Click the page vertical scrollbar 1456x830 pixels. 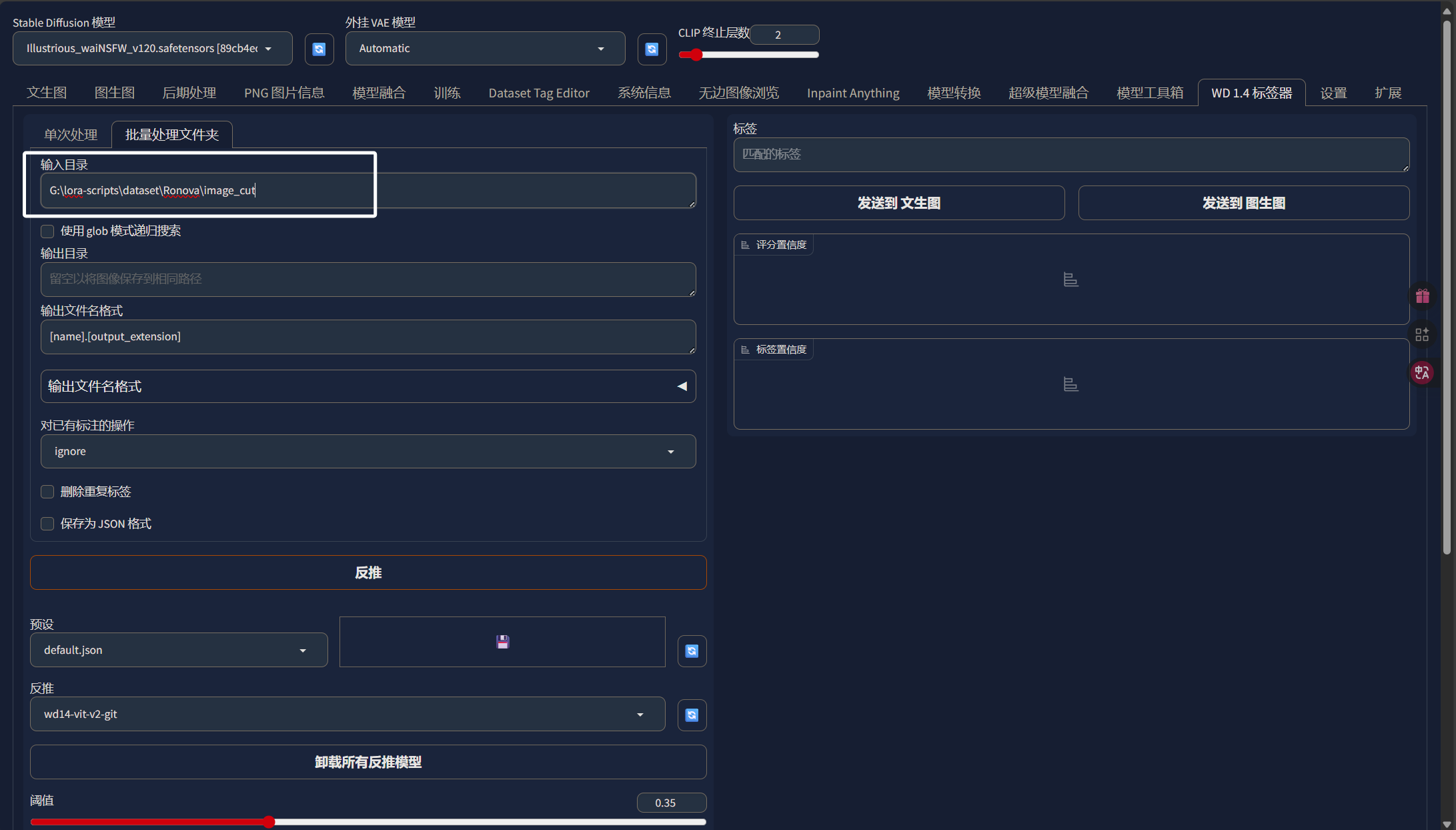(1447, 287)
